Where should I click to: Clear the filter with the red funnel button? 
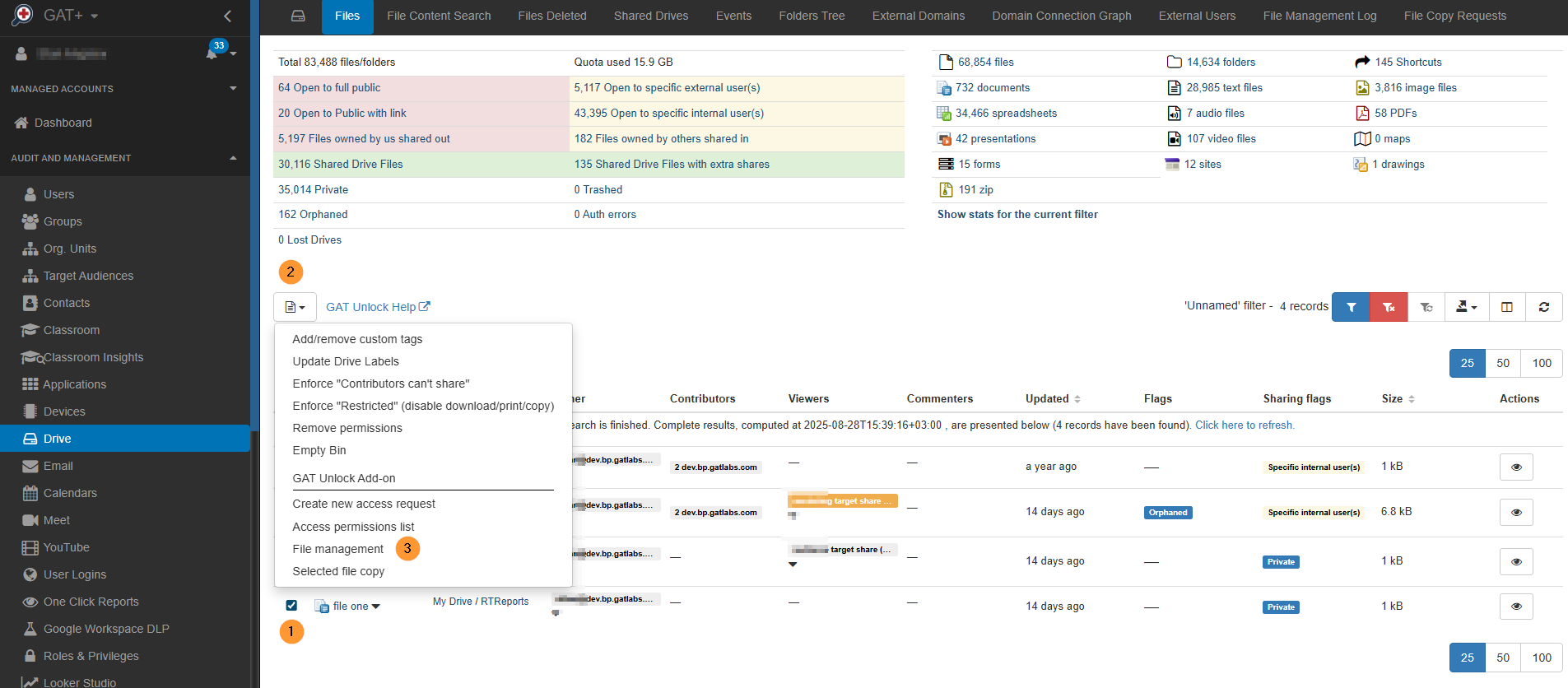[1389, 307]
